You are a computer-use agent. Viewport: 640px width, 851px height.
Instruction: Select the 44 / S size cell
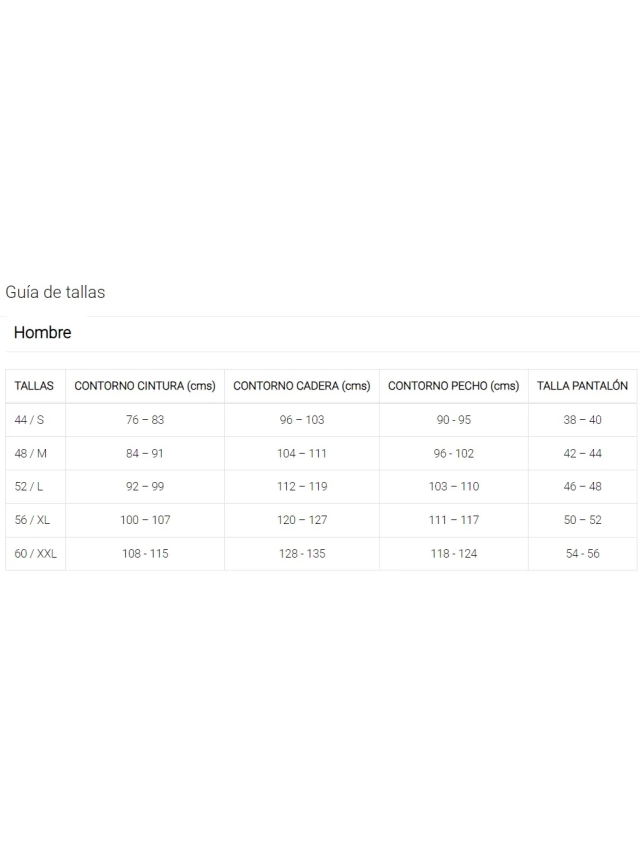coord(30,420)
